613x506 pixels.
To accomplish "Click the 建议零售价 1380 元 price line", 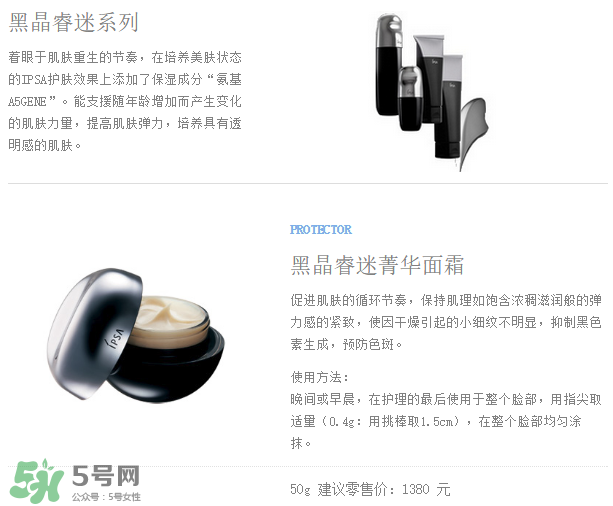I will pos(371,490).
